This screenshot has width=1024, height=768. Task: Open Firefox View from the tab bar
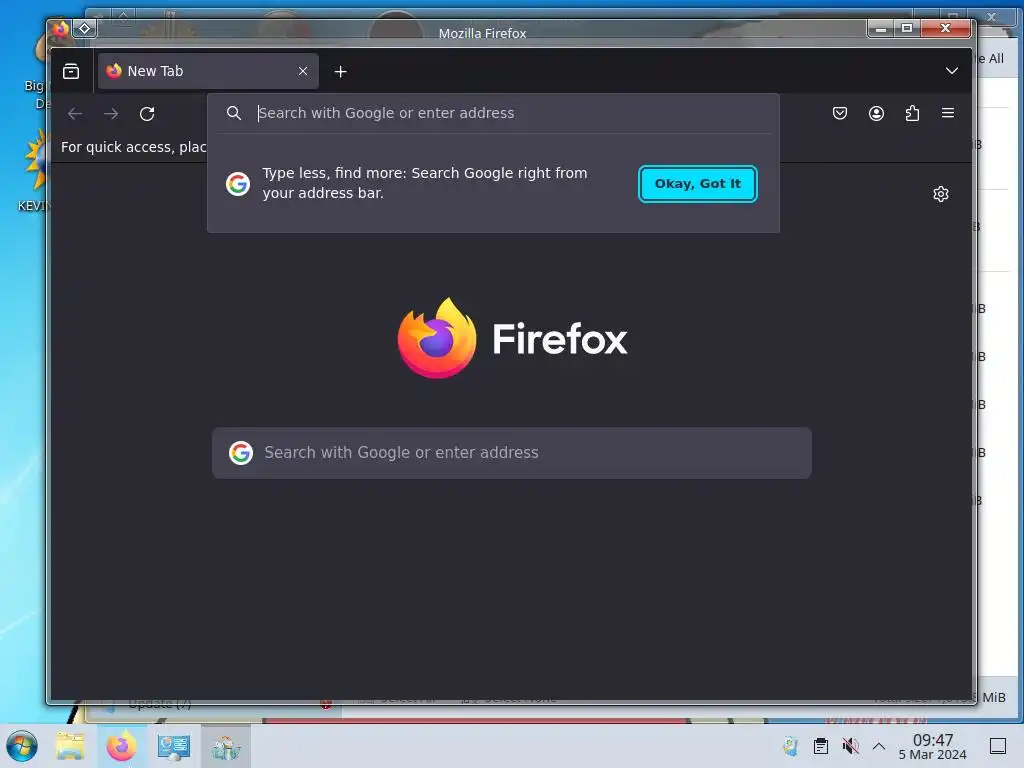click(x=71, y=71)
